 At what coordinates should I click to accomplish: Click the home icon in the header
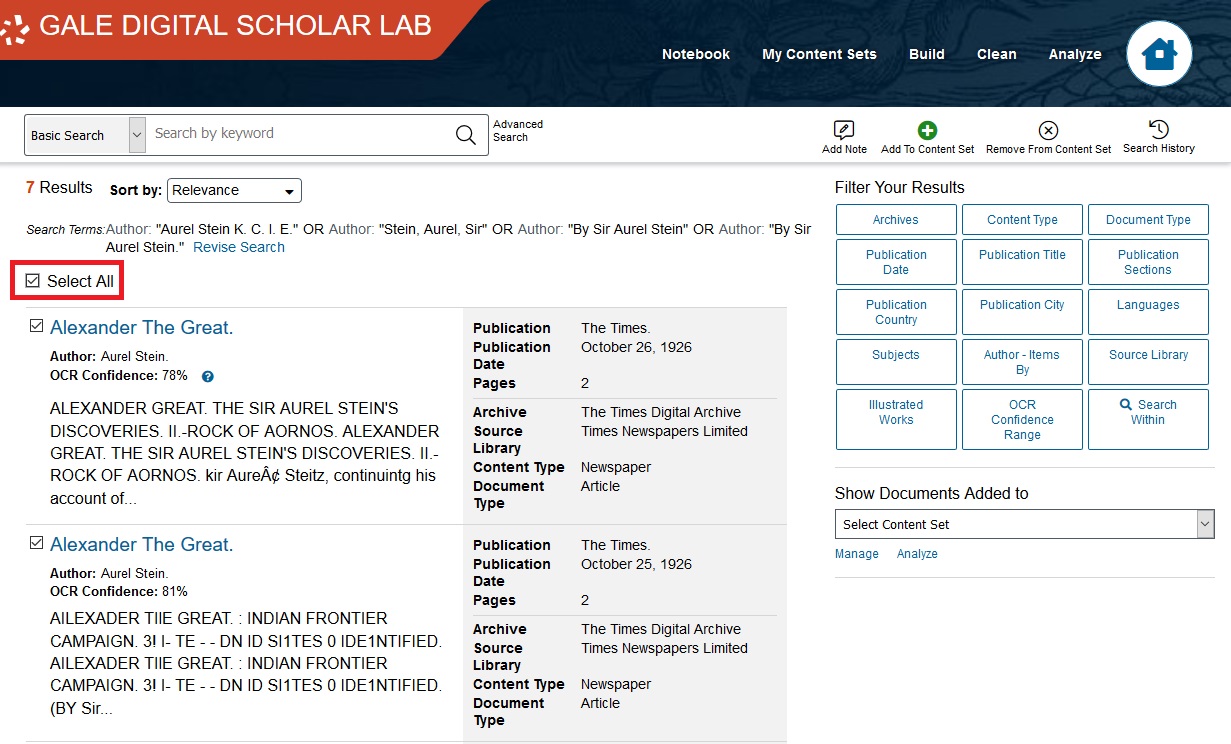pyautogui.click(x=1158, y=54)
